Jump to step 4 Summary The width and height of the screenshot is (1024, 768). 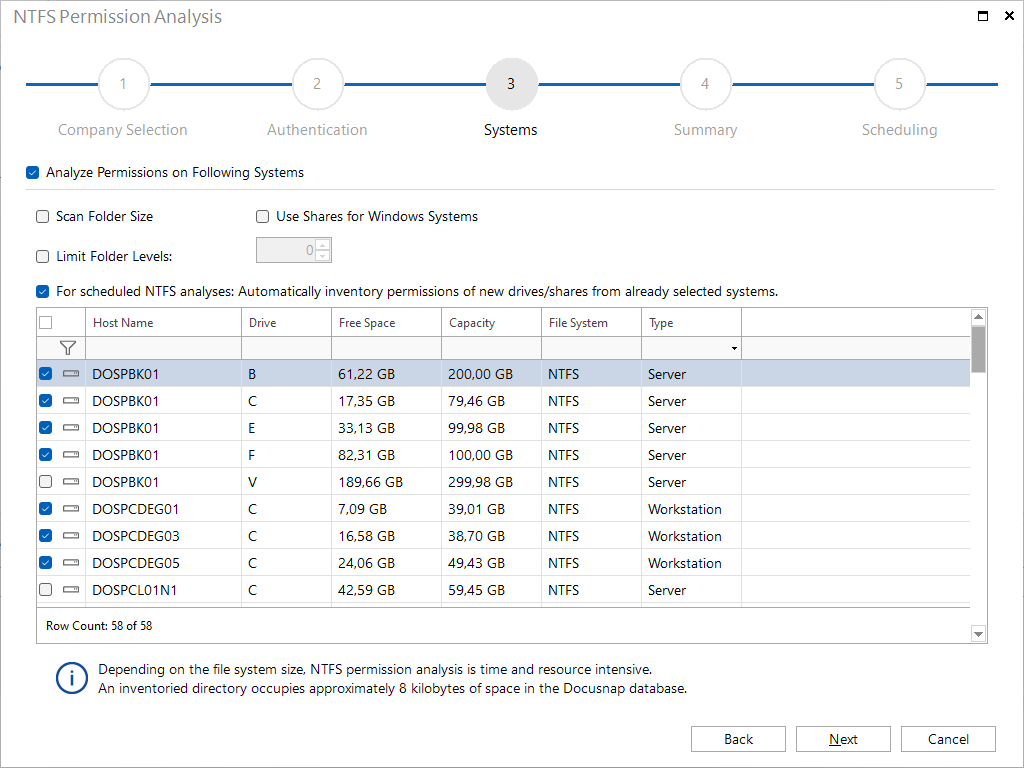coord(705,84)
